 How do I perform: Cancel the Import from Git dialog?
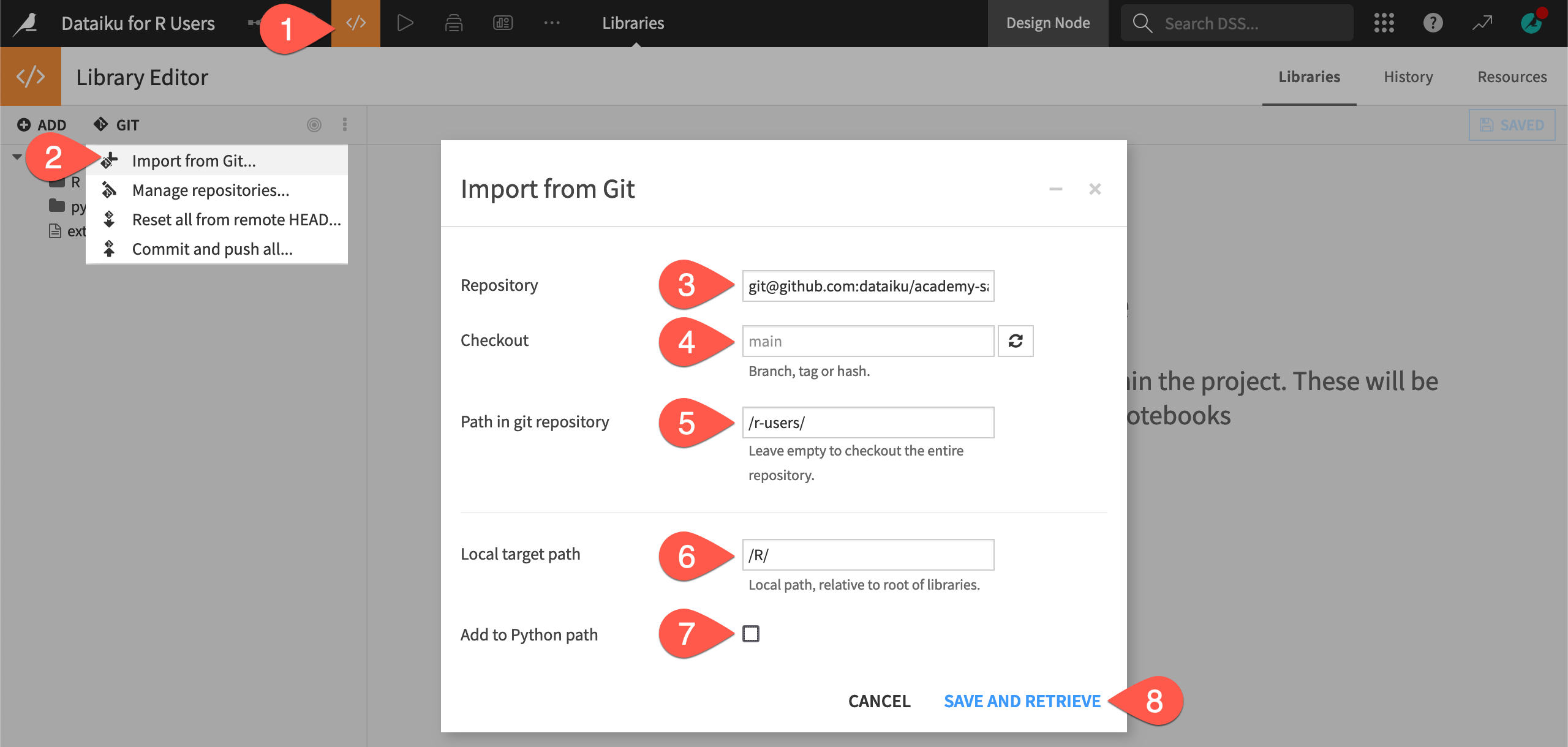coord(879,701)
